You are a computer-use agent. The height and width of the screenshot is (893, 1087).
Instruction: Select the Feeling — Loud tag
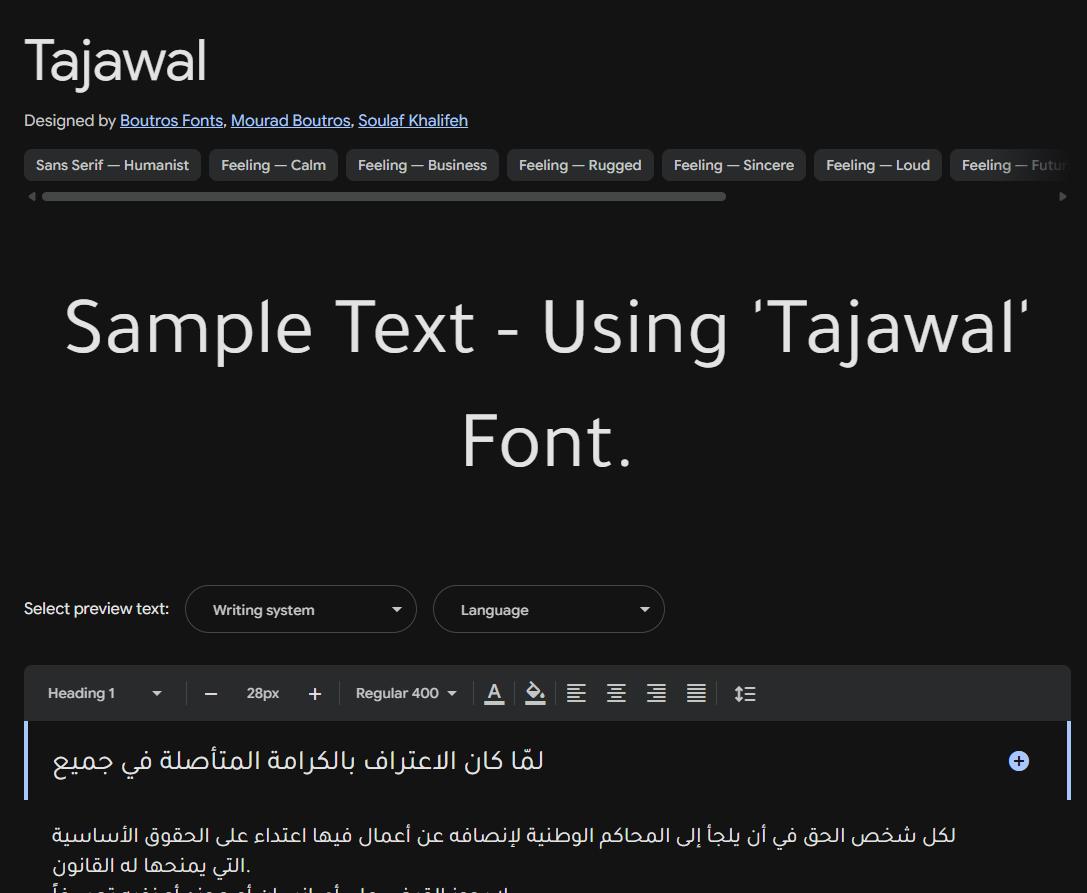click(878, 165)
